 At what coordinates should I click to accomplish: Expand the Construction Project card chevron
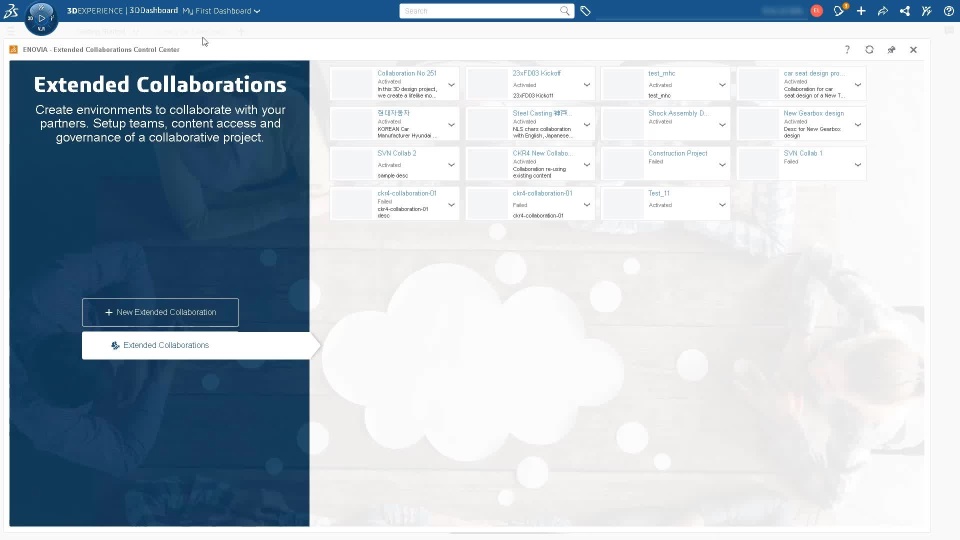pos(722,165)
